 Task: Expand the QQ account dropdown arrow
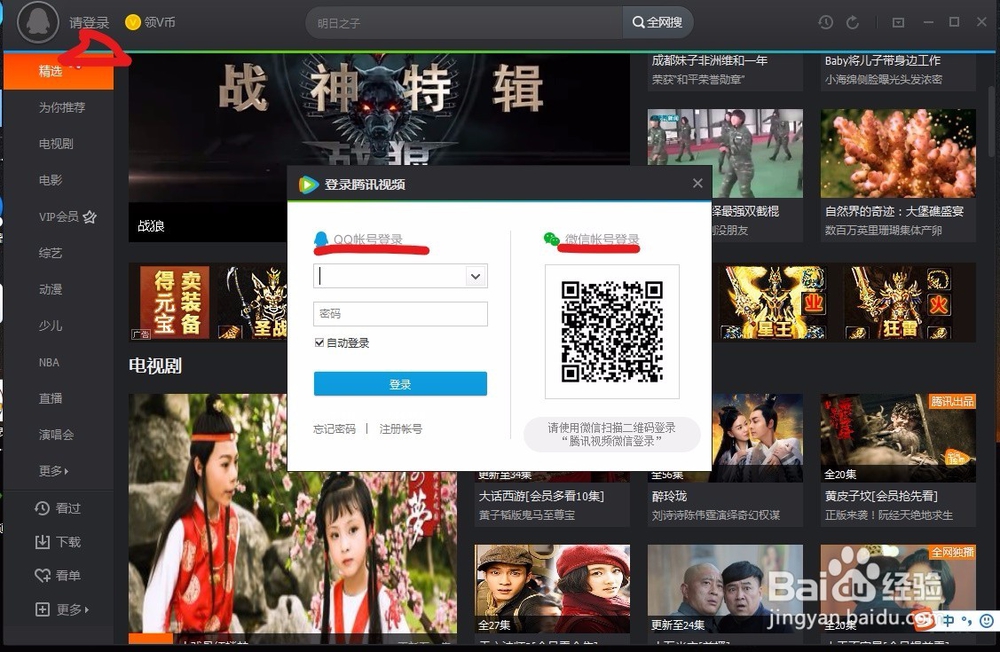[476, 276]
